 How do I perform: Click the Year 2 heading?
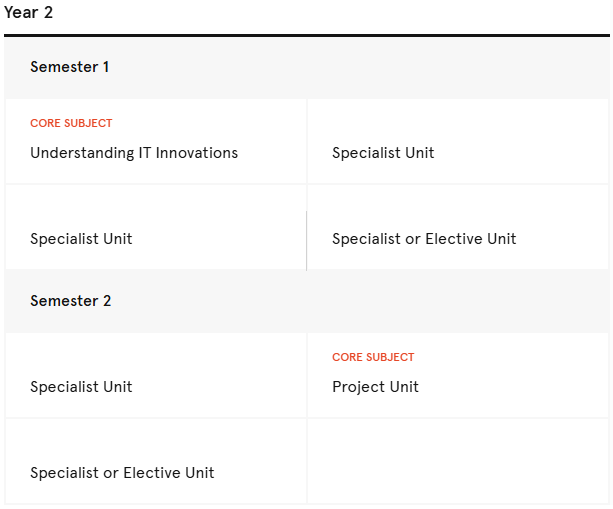pos(28,13)
